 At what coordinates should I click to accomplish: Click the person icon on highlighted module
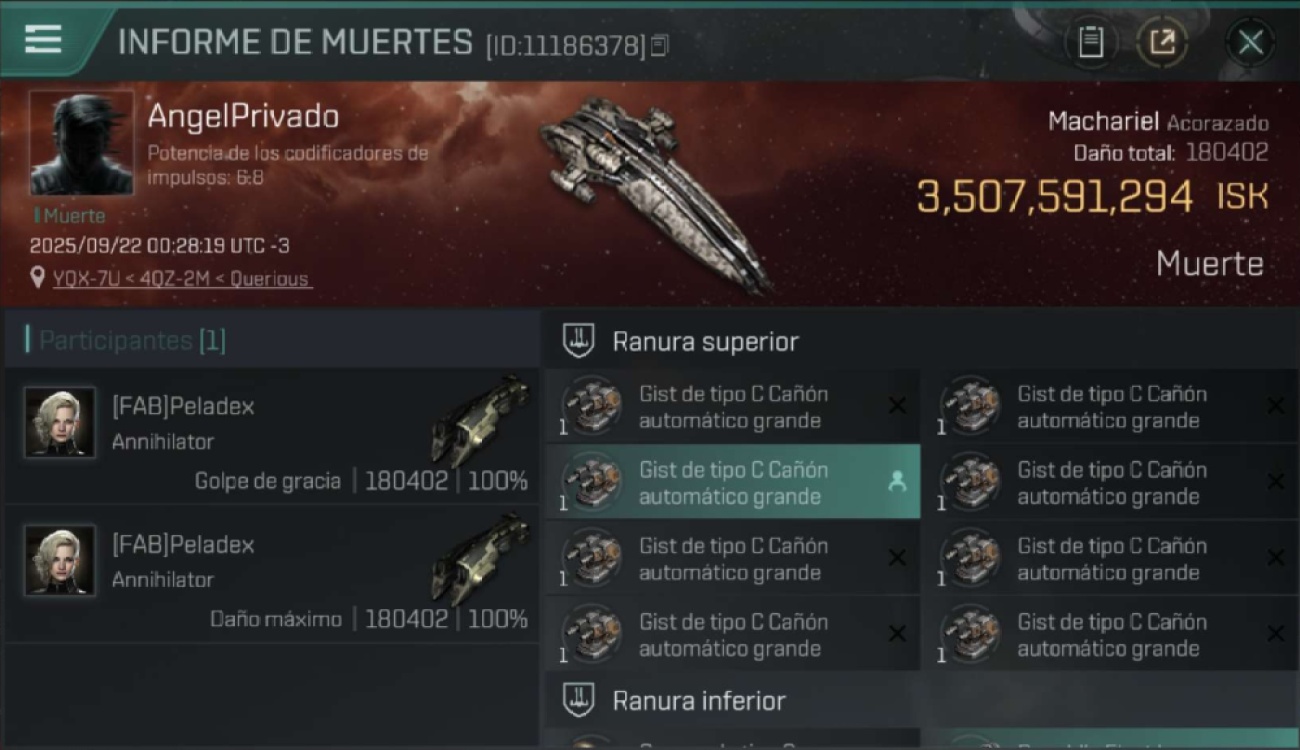click(x=897, y=482)
